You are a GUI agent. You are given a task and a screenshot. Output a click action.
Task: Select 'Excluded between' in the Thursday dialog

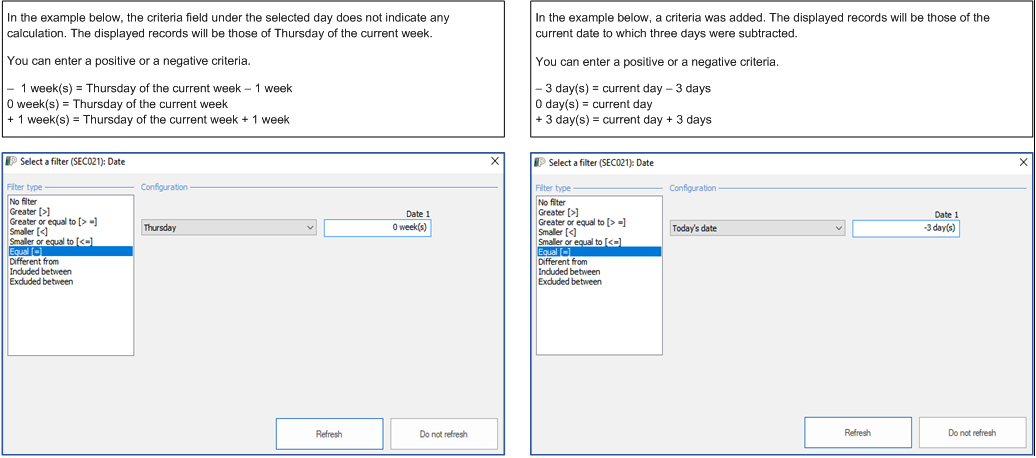71,282
